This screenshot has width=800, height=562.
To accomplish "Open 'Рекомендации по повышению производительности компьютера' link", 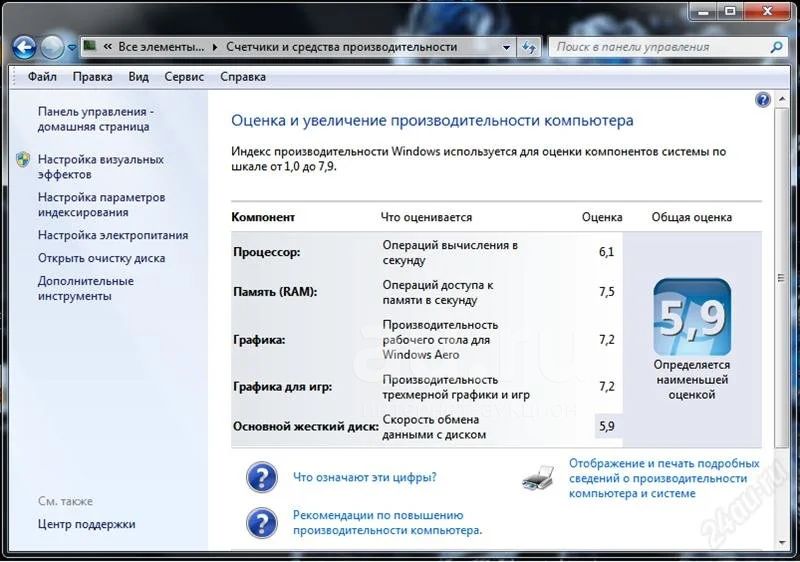I will point(387,523).
